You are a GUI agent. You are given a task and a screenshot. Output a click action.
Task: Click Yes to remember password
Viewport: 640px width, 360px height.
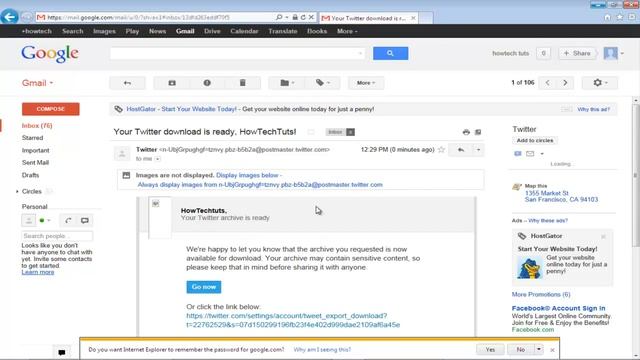tap(490, 350)
